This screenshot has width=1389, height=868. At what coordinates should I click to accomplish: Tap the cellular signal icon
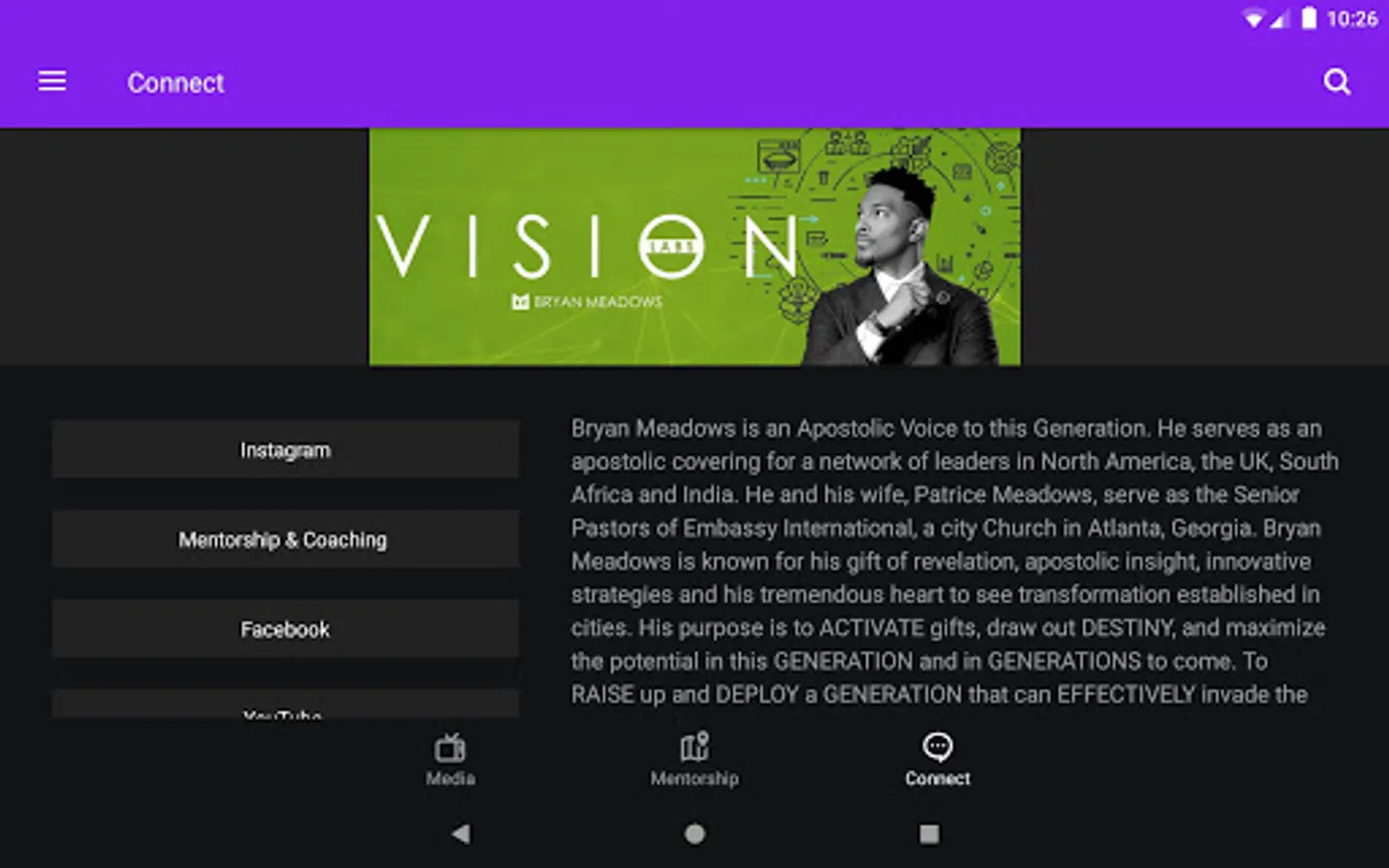coord(1279,19)
